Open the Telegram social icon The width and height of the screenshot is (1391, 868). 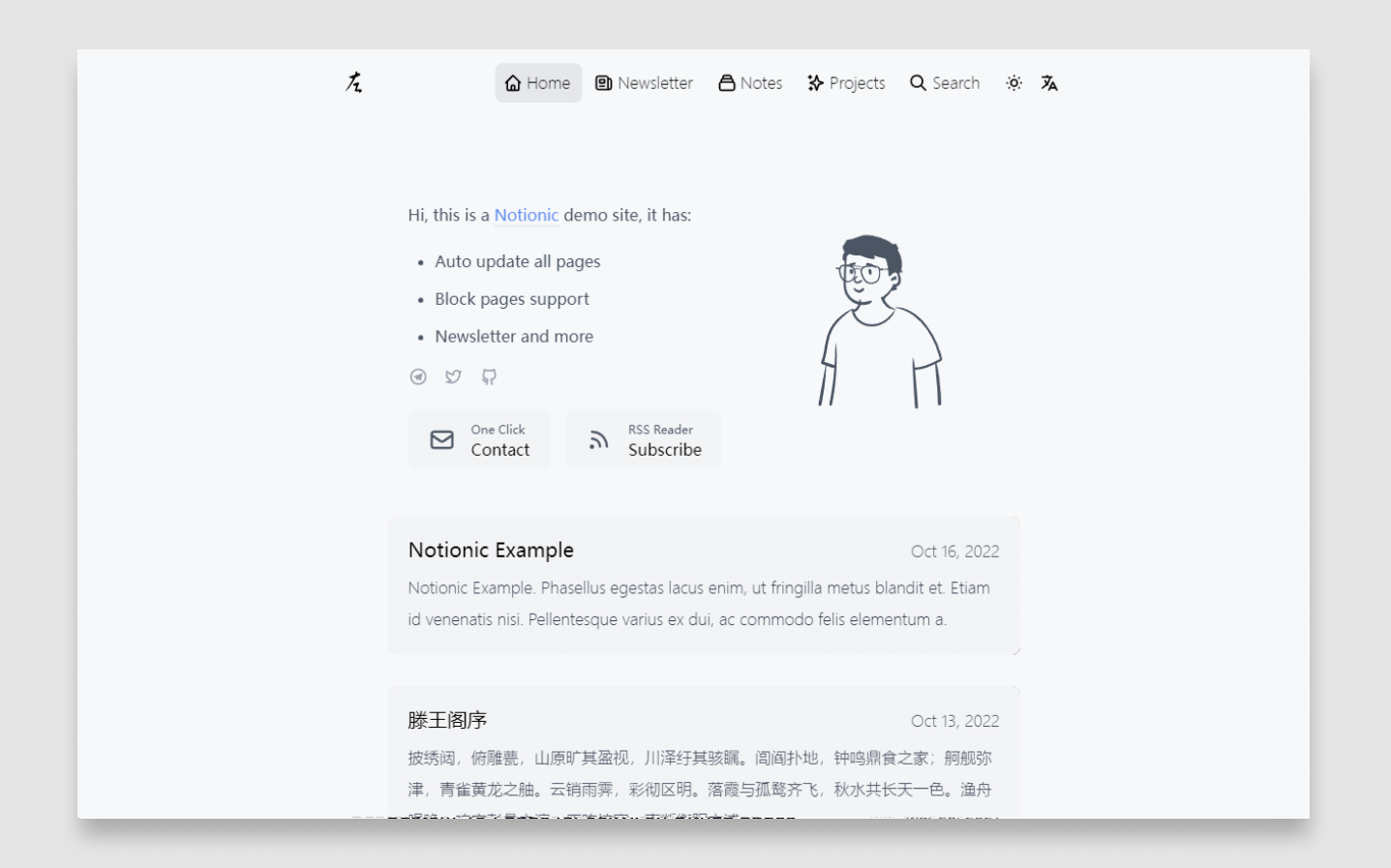418,376
